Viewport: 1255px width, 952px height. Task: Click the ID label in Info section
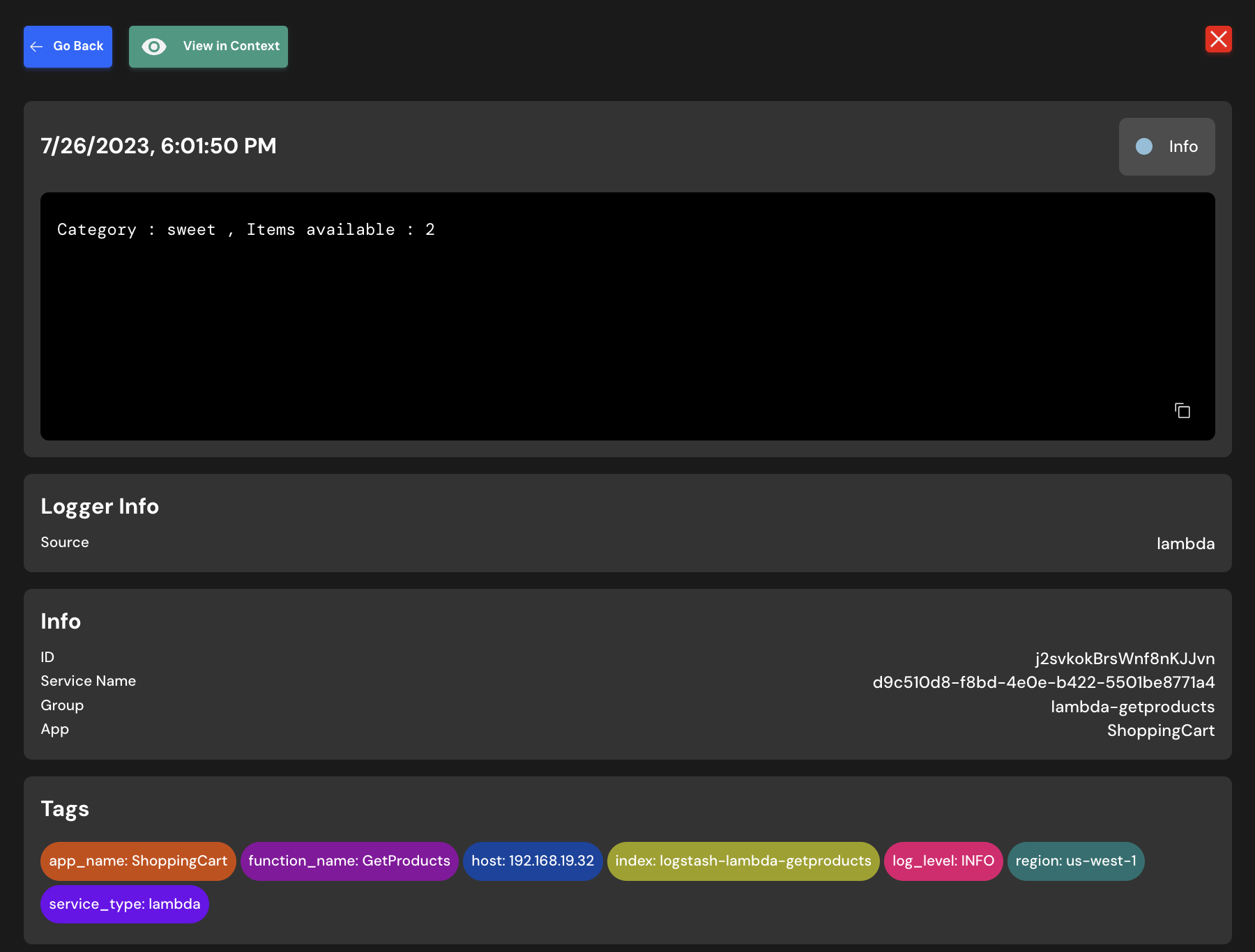point(47,657)
